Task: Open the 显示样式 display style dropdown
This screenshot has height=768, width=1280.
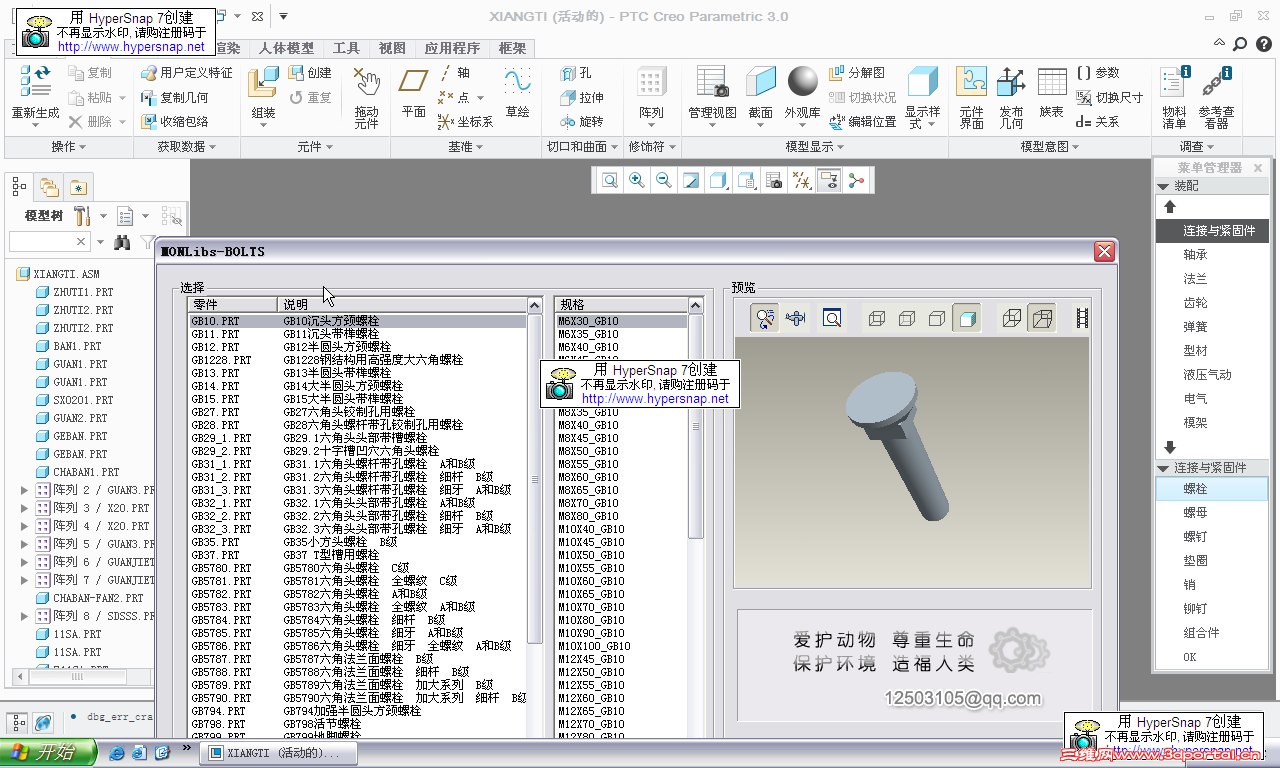Action: coord(923,117)
